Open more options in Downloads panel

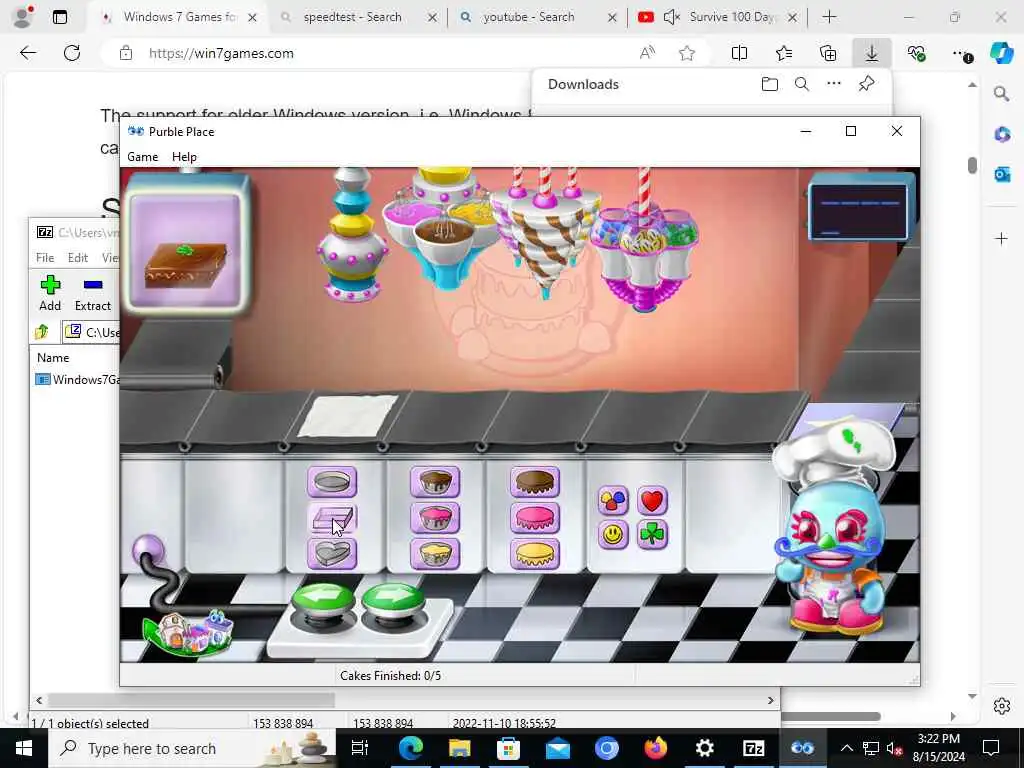coord(834,84)
